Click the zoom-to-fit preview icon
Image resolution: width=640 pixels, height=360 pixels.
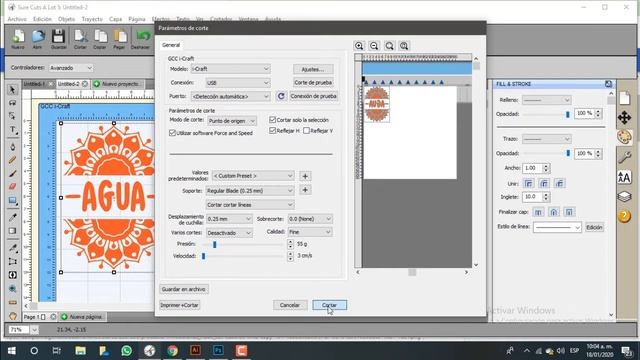pos(389,46)
